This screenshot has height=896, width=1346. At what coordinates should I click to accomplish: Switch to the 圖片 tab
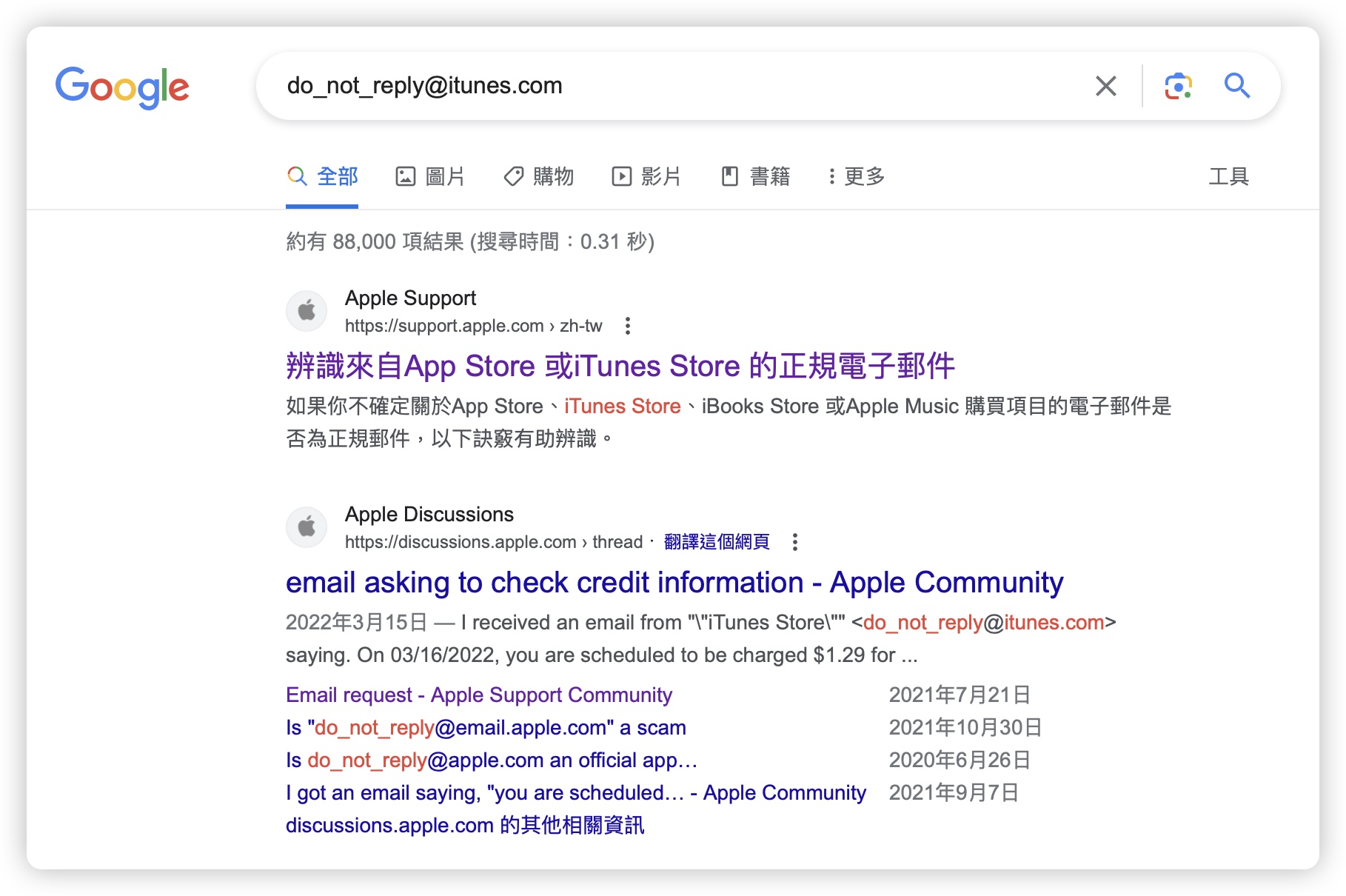[430, 176]
